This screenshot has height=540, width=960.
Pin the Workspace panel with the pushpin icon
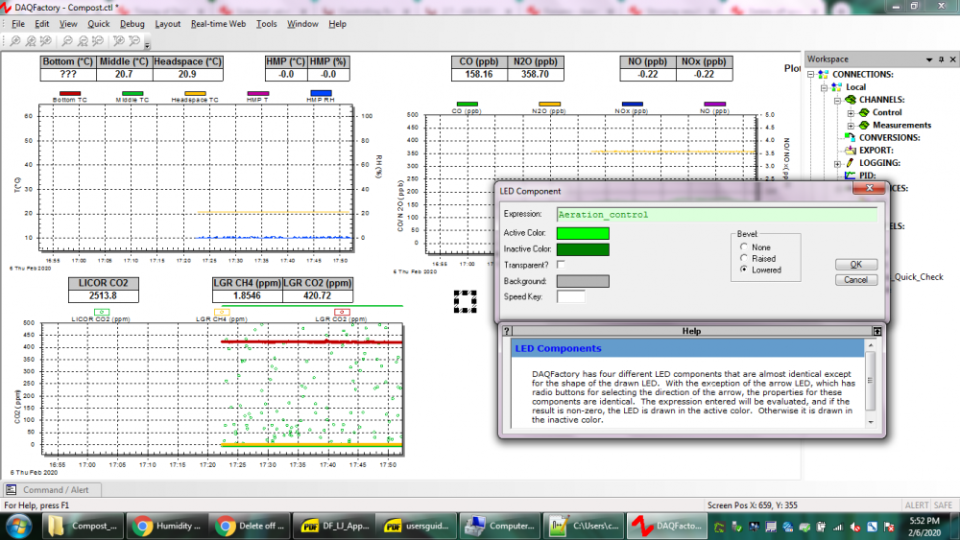[941, 59]
